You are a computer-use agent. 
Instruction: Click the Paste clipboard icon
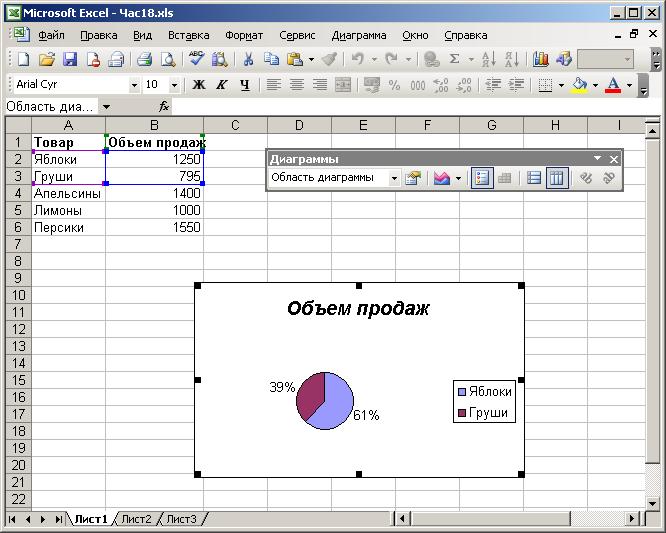click(x=295, y=59)
